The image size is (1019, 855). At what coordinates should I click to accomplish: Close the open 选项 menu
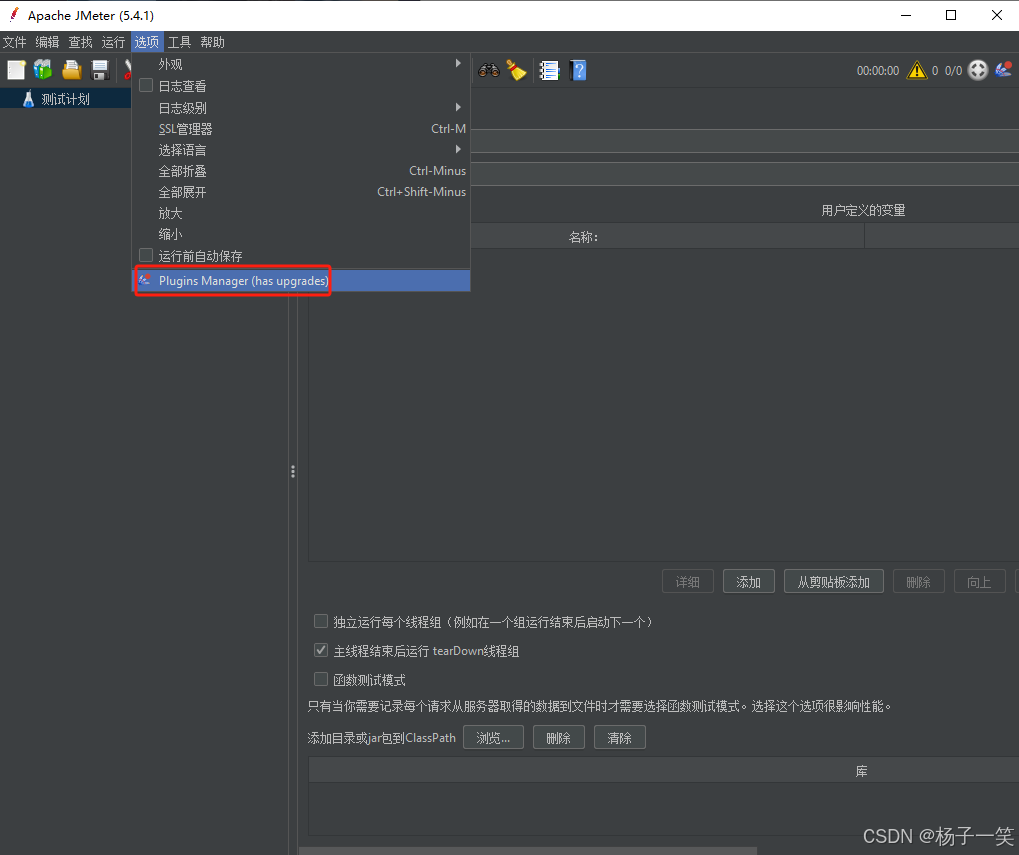(147, 42)
